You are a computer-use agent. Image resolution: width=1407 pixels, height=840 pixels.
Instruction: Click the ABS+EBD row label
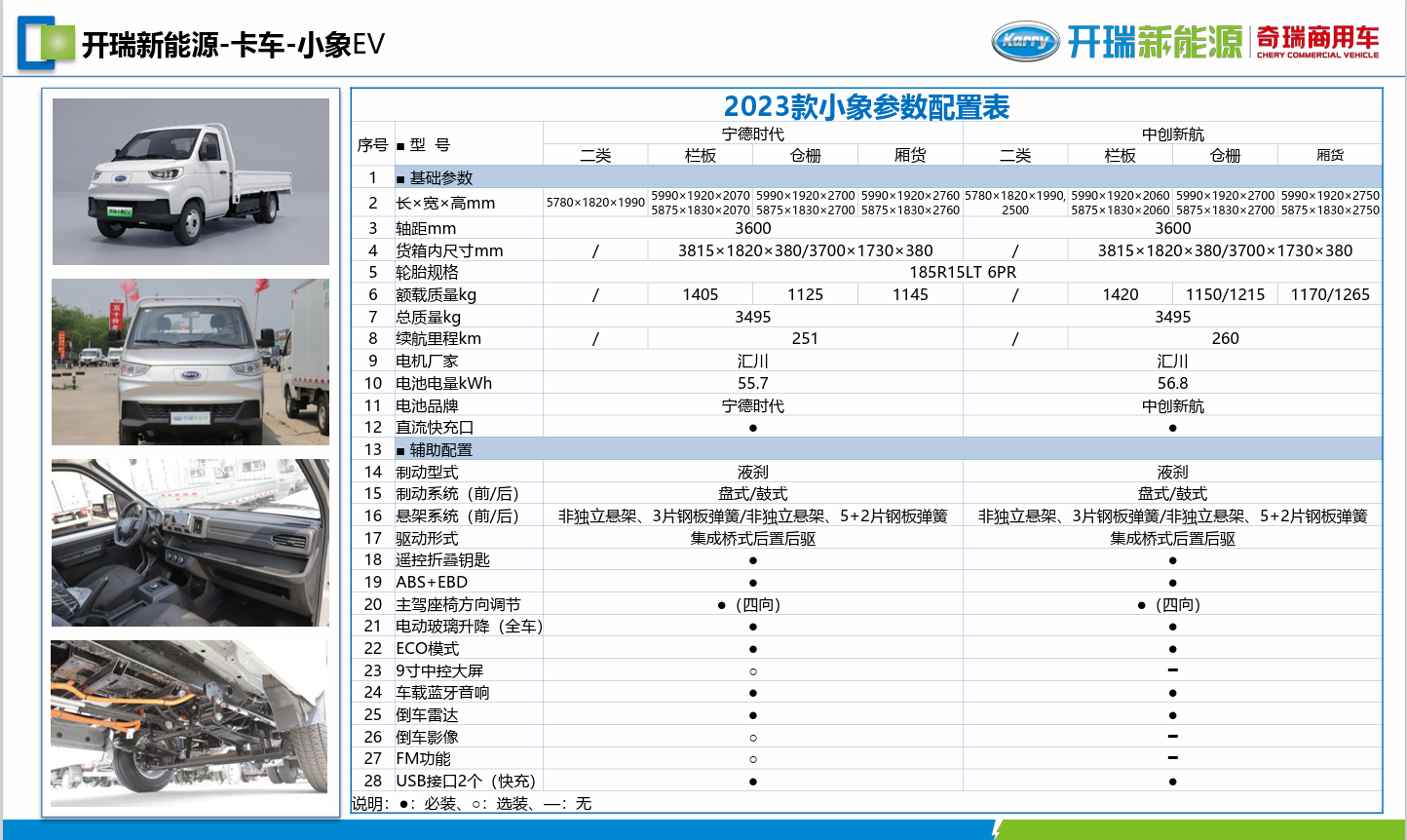point(432,582)
